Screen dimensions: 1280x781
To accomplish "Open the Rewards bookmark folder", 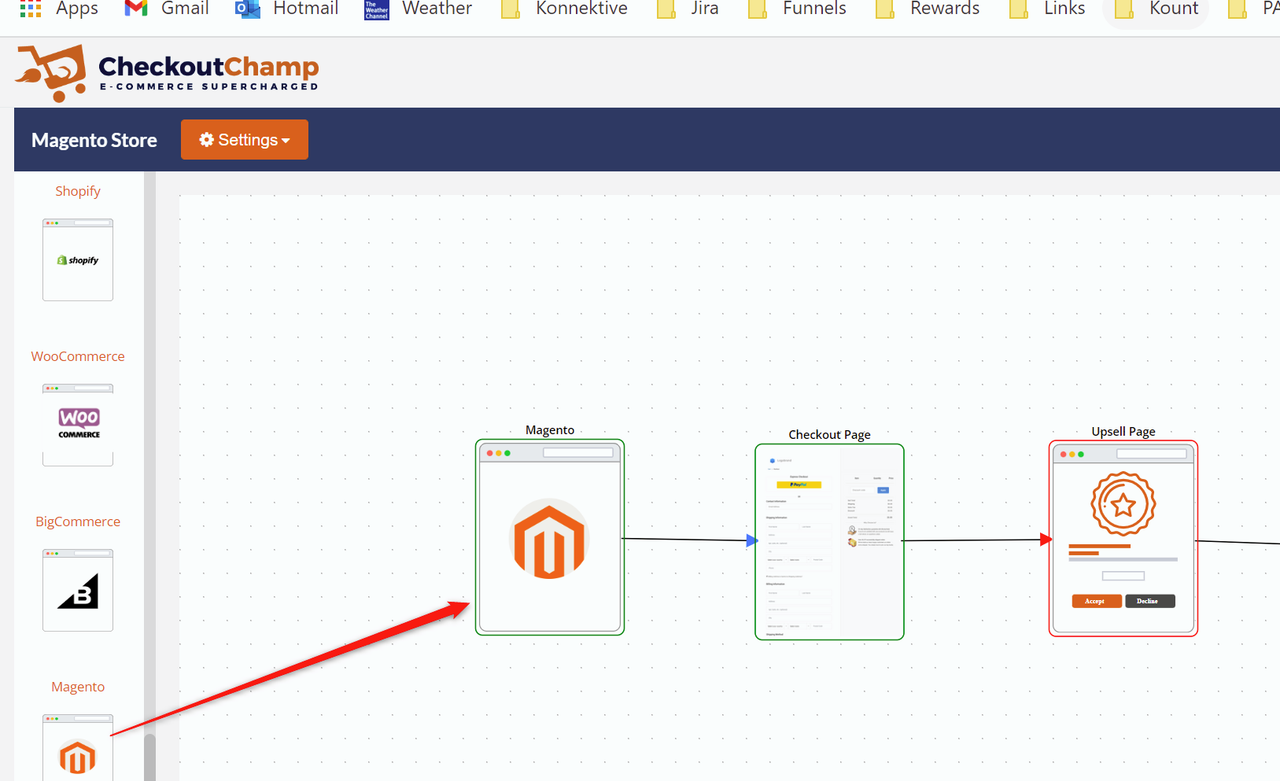I will tap(929, 9).
